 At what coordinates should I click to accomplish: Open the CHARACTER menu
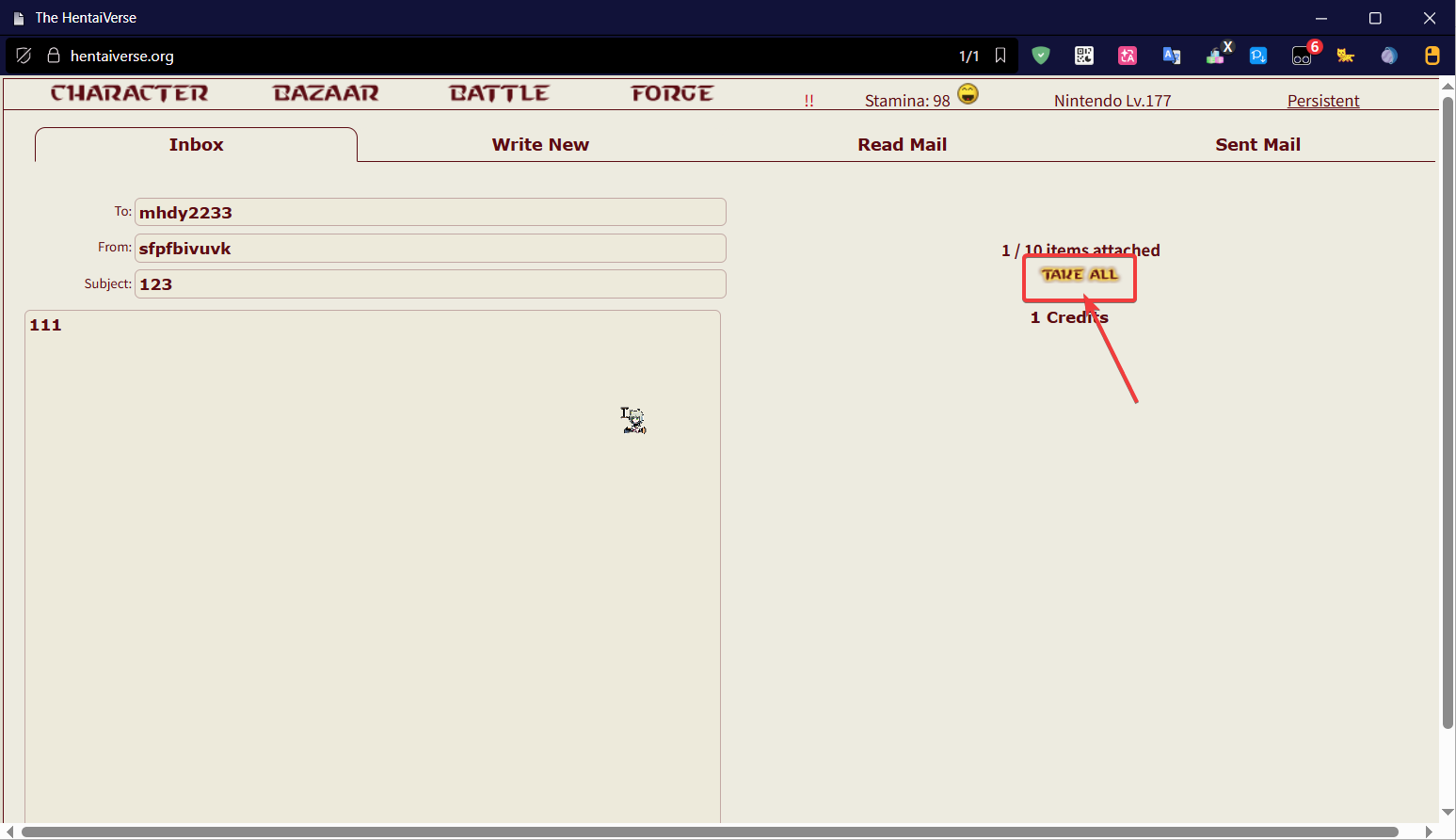(x=129, y=93)
